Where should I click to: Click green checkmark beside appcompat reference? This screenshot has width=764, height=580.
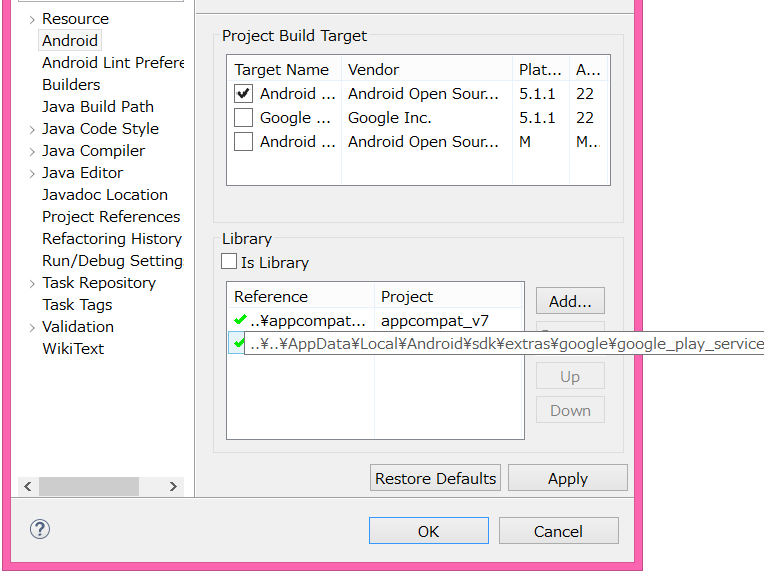240,320
